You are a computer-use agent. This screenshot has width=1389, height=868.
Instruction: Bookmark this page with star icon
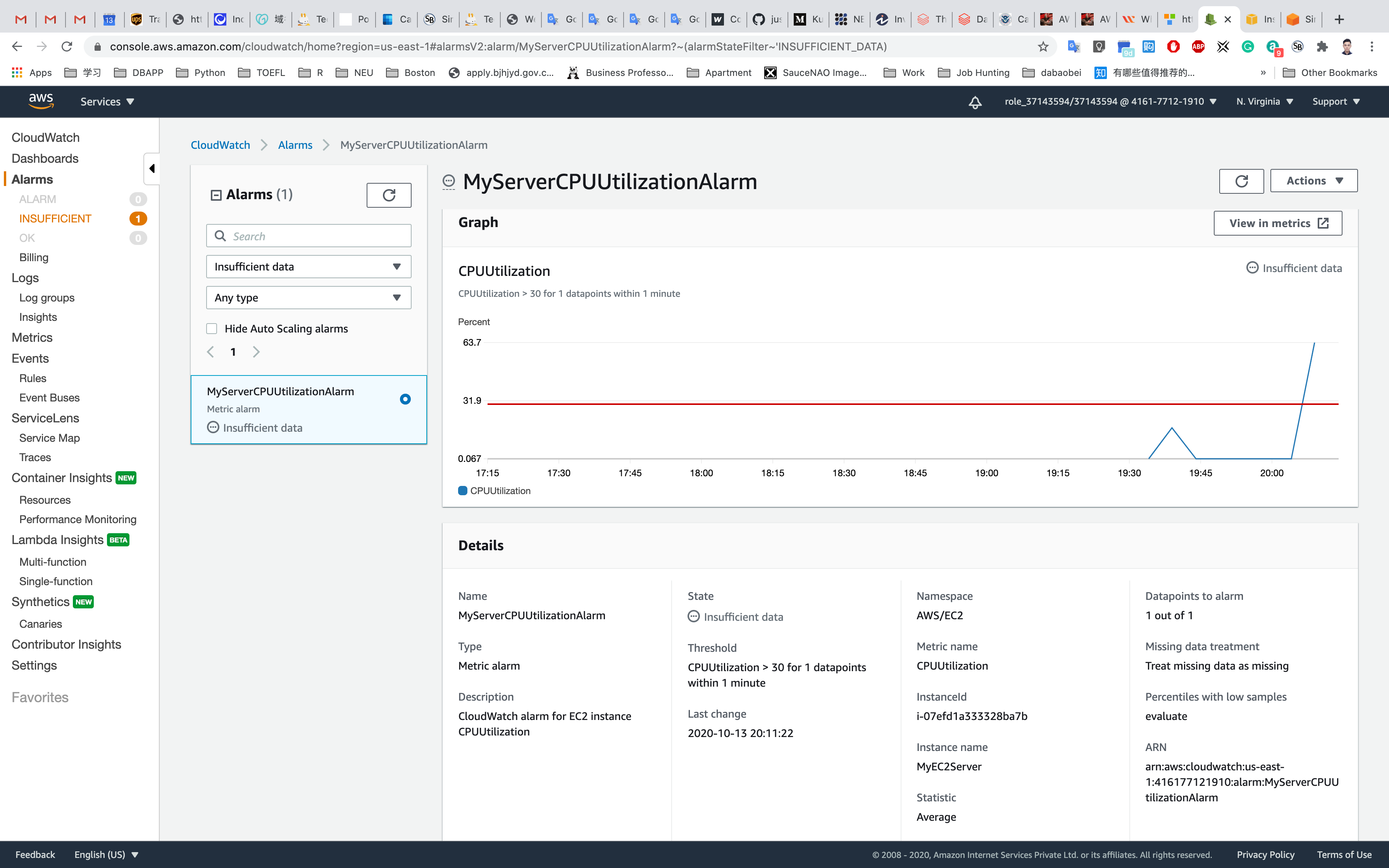(1043, 46)
